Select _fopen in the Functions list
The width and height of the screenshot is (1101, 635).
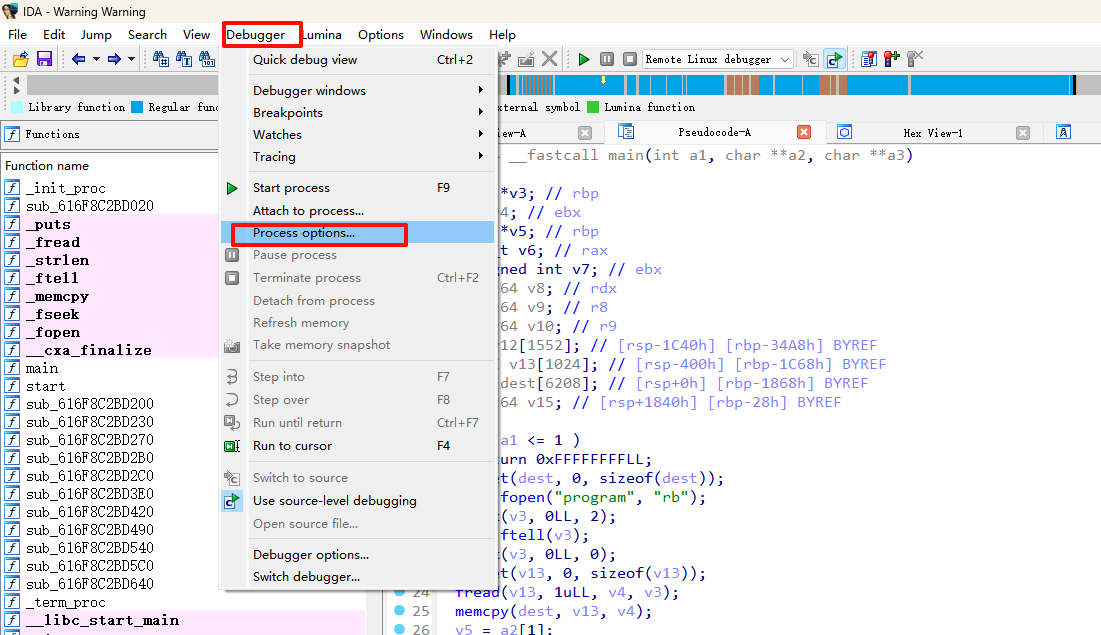(53, 332)
